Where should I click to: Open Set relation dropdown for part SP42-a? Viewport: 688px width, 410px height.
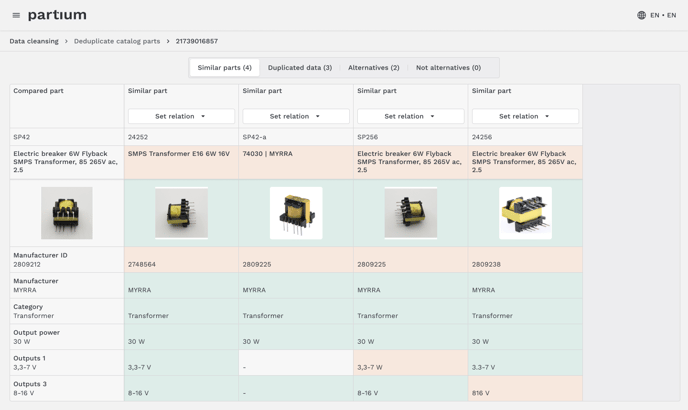tap(296, 116)
